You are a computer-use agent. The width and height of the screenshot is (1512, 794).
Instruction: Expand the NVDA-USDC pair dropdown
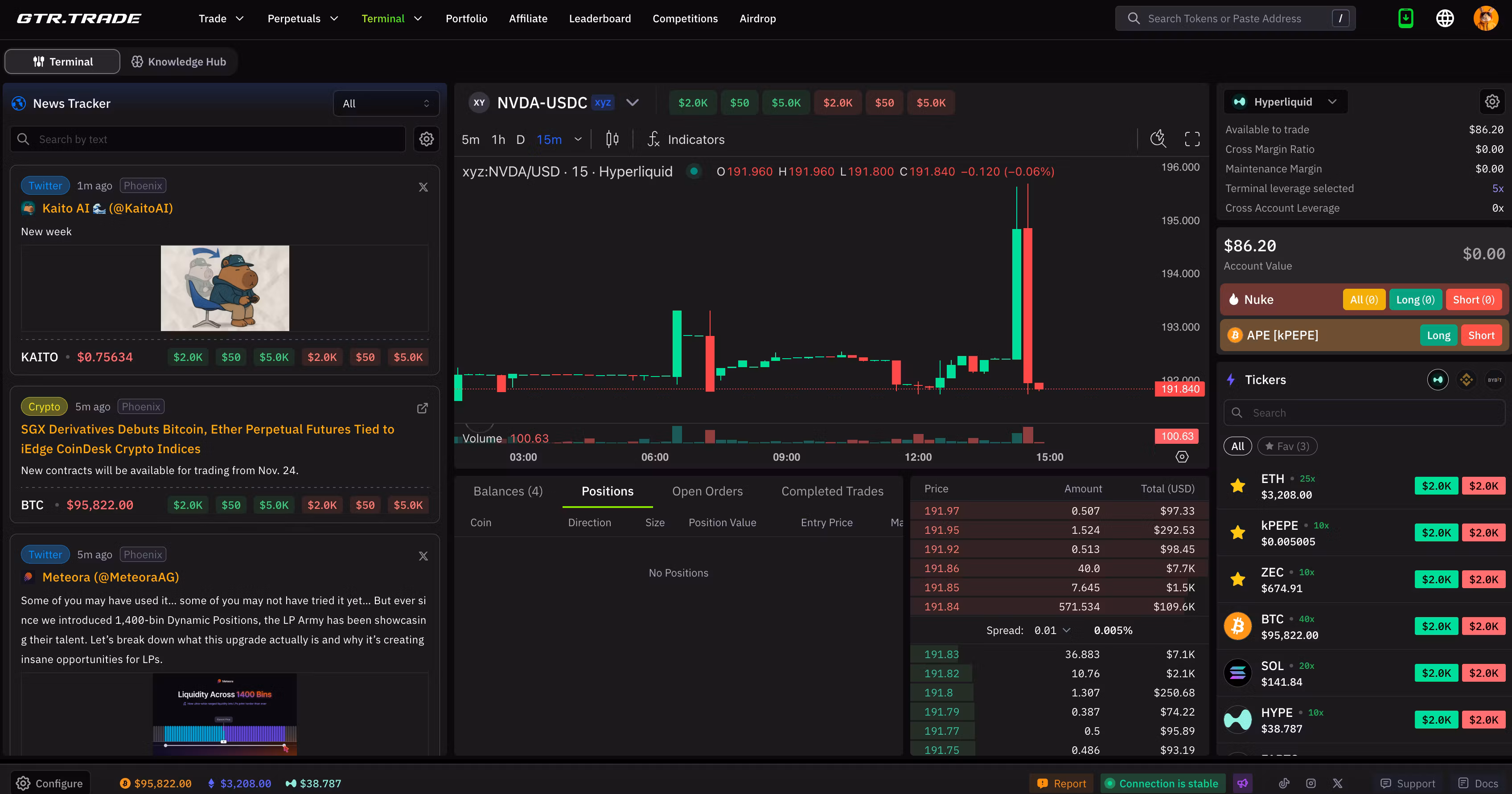pos(632,102)
